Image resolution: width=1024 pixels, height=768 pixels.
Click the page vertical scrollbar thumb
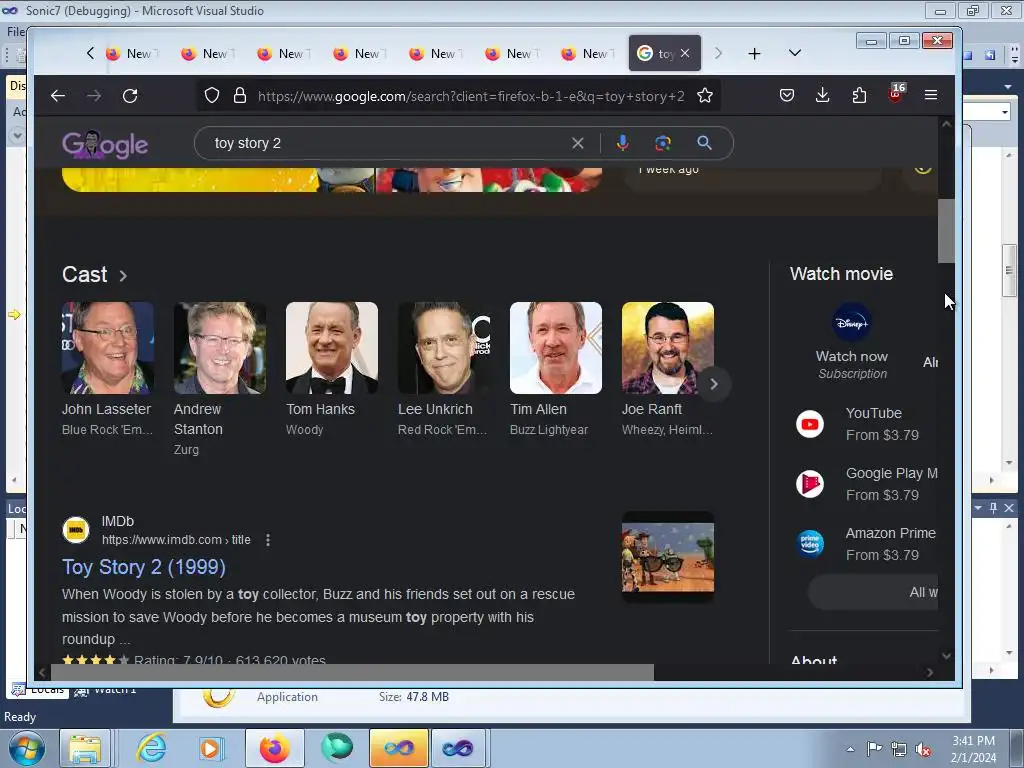[x=946, y=231]
